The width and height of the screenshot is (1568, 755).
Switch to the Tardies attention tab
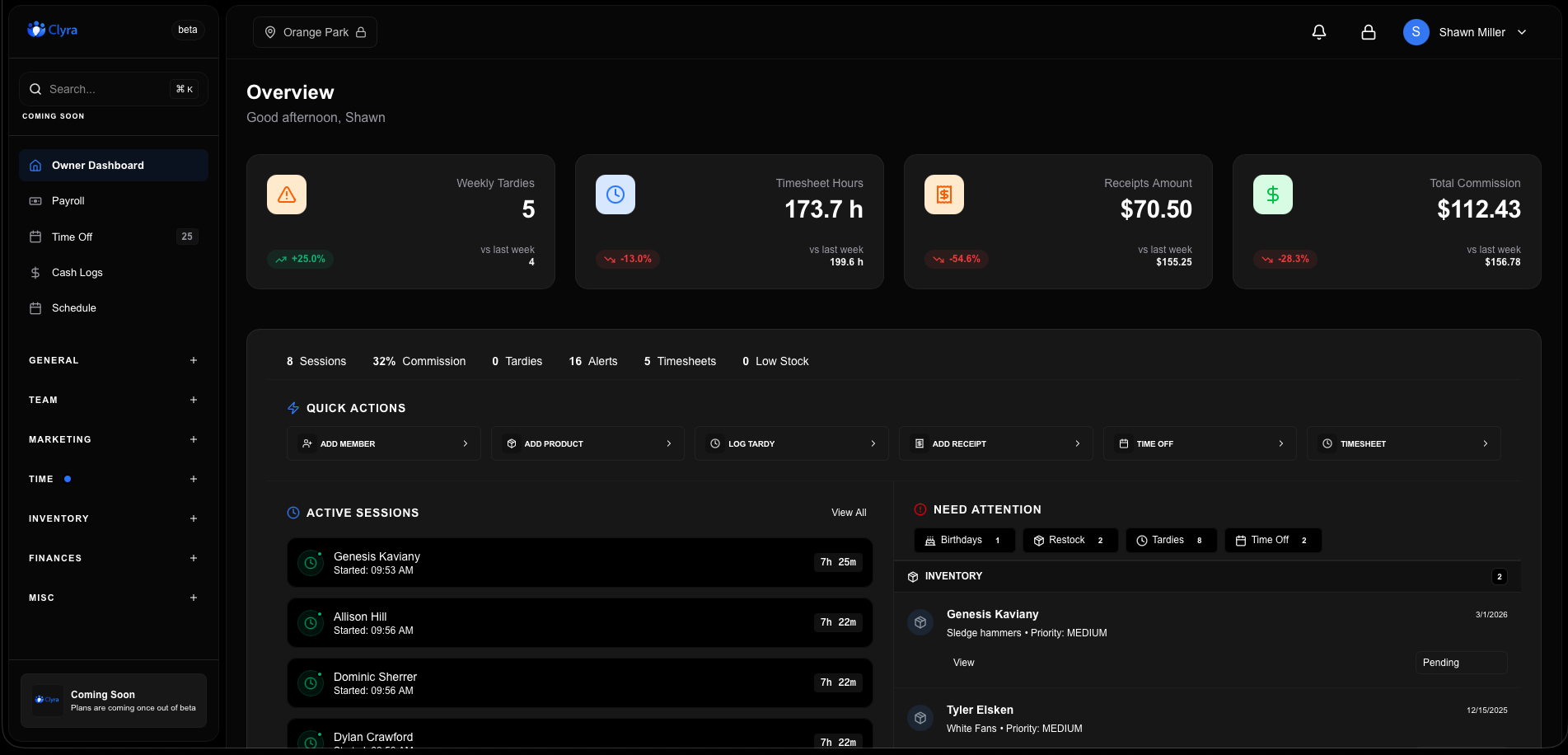click(1171, 540)
